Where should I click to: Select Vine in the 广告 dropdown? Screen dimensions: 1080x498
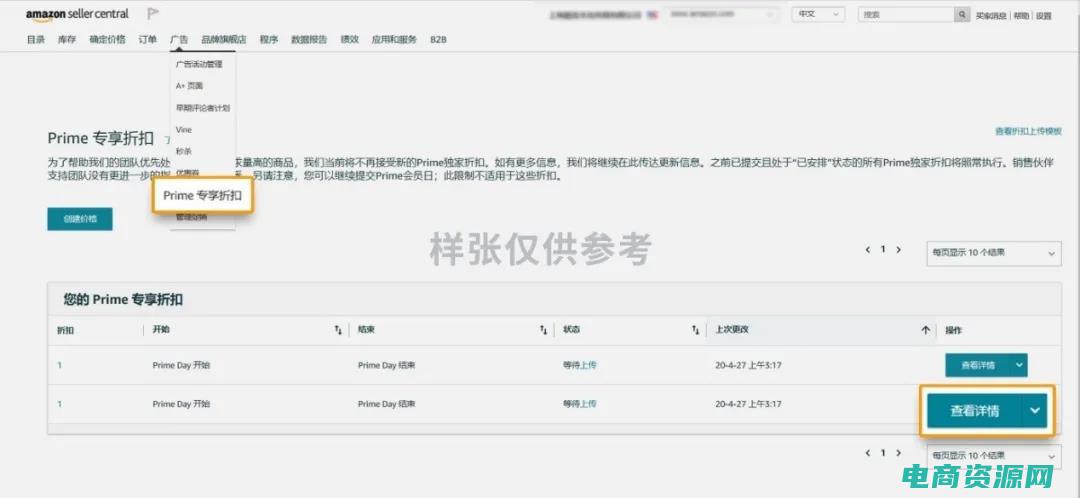pyautogui.click(x=184, y=129)
